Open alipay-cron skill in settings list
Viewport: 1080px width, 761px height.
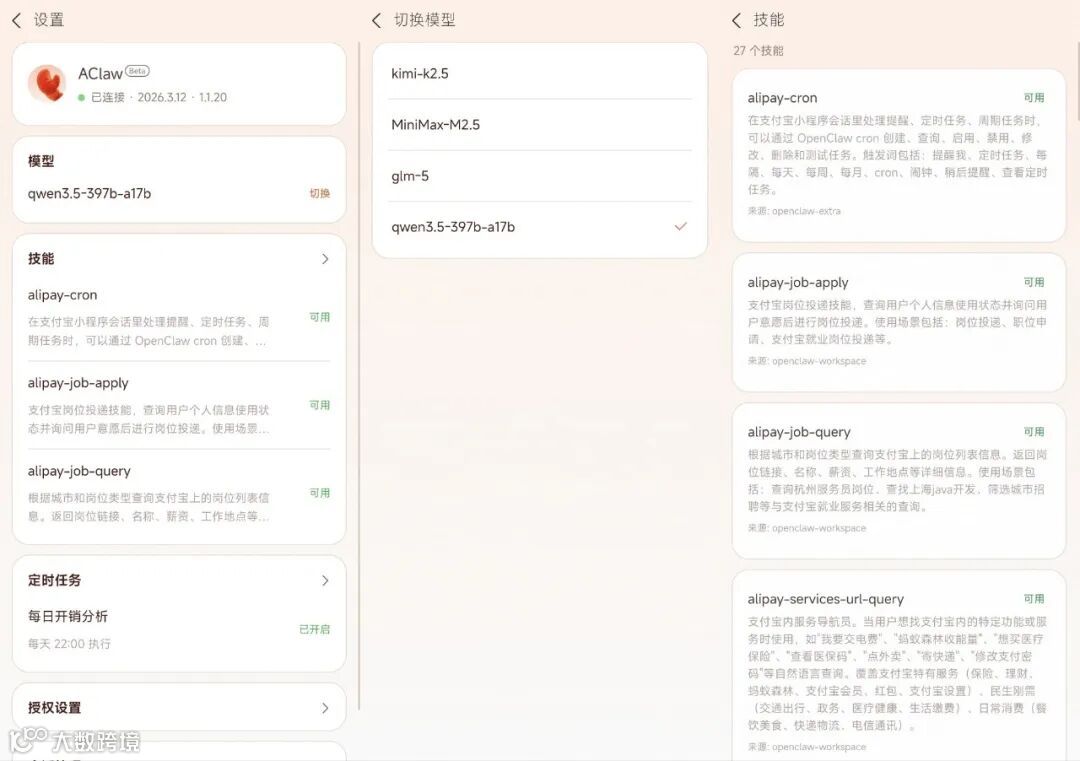point(179,317)
